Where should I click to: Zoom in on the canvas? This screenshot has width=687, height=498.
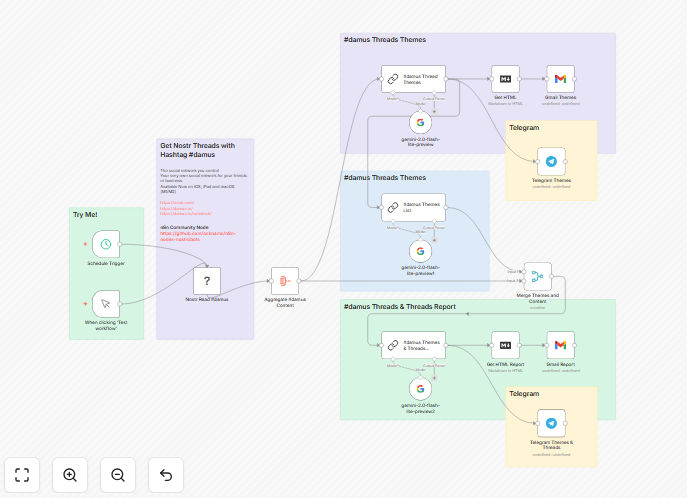point(70,475)
